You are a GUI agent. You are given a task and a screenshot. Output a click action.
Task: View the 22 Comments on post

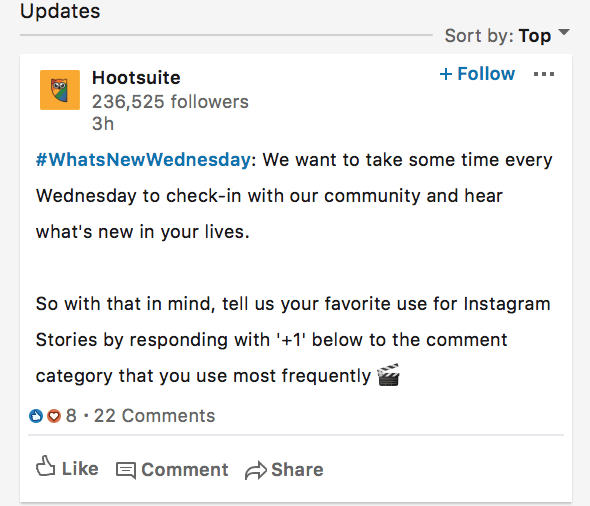155,416
